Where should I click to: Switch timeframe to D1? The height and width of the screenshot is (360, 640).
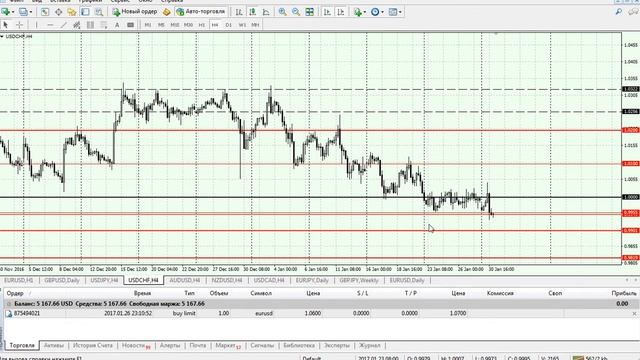point(229,25)
